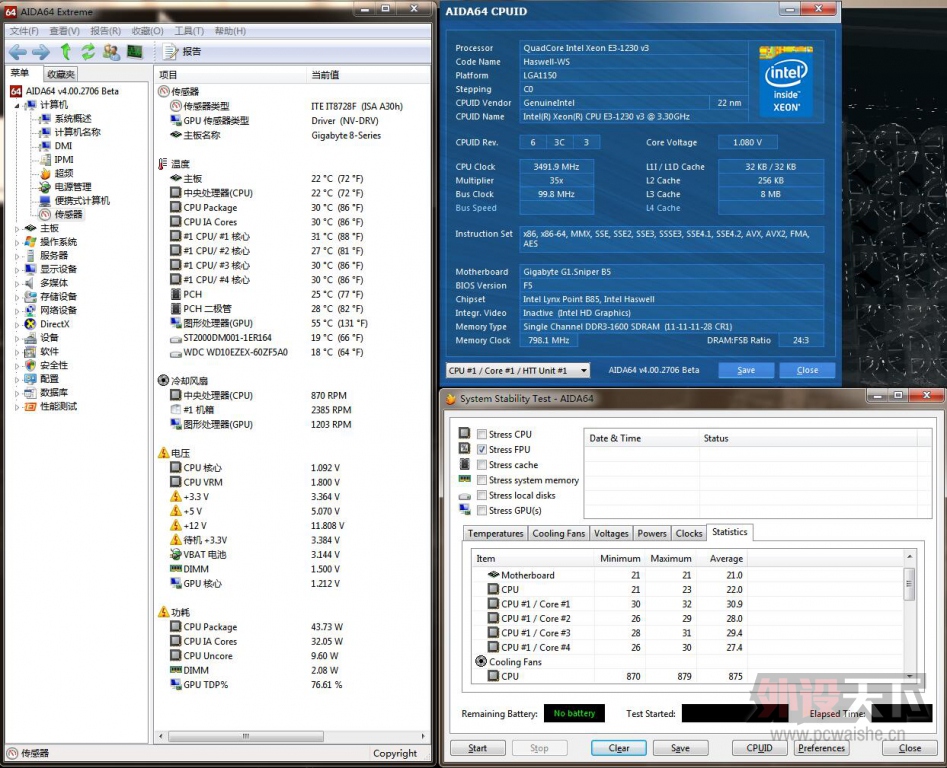
Task: Enable the Stress CPU checkbox
Action: [x=482, y=434]
